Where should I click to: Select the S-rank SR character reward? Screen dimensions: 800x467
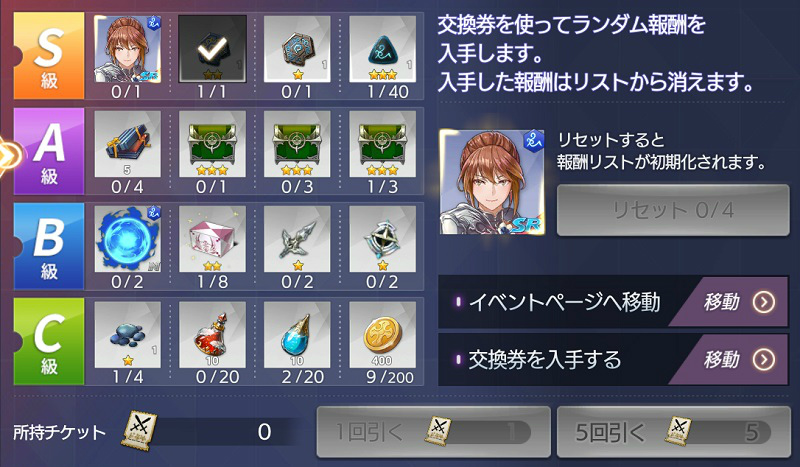[128, 49]
